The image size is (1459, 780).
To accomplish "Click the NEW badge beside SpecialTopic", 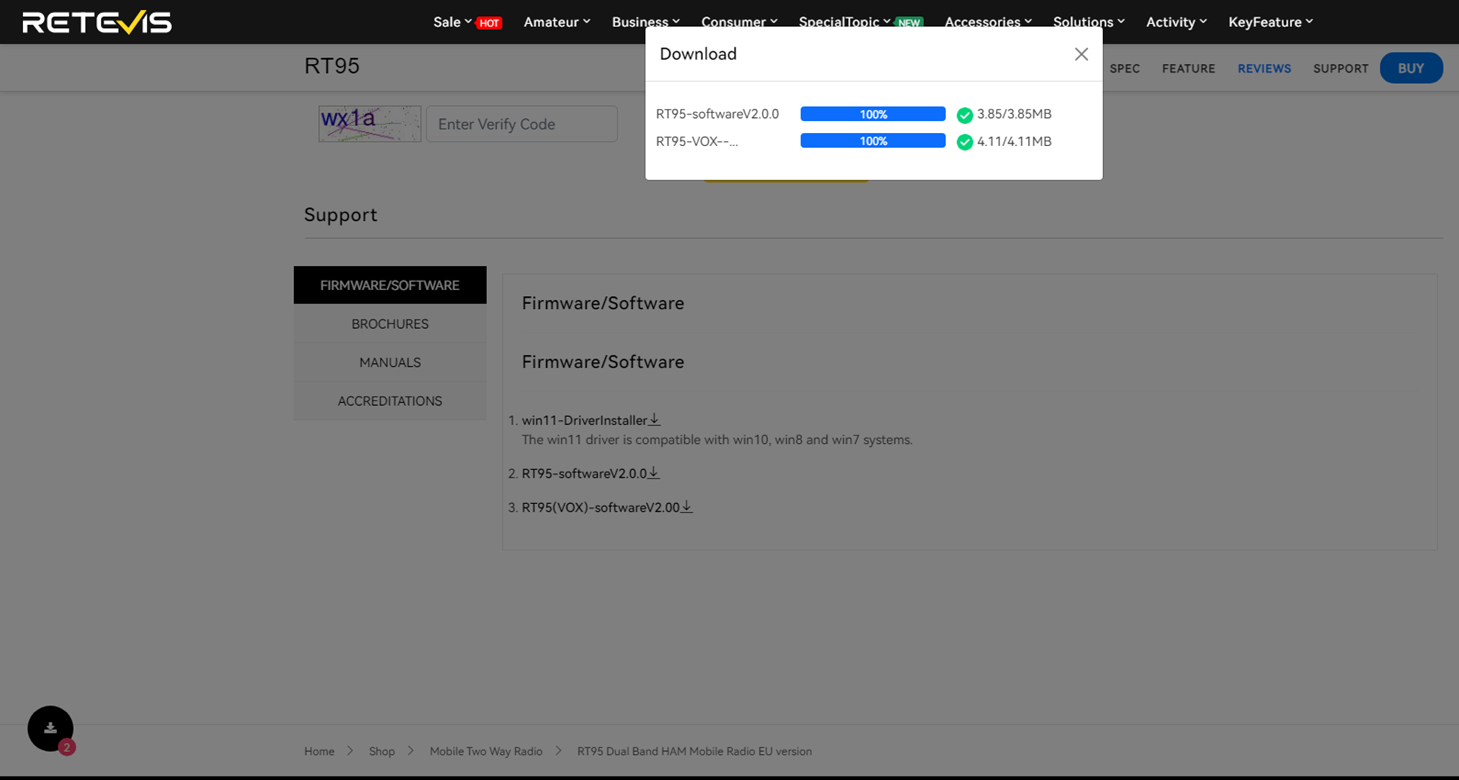I will tap(909, 23).
